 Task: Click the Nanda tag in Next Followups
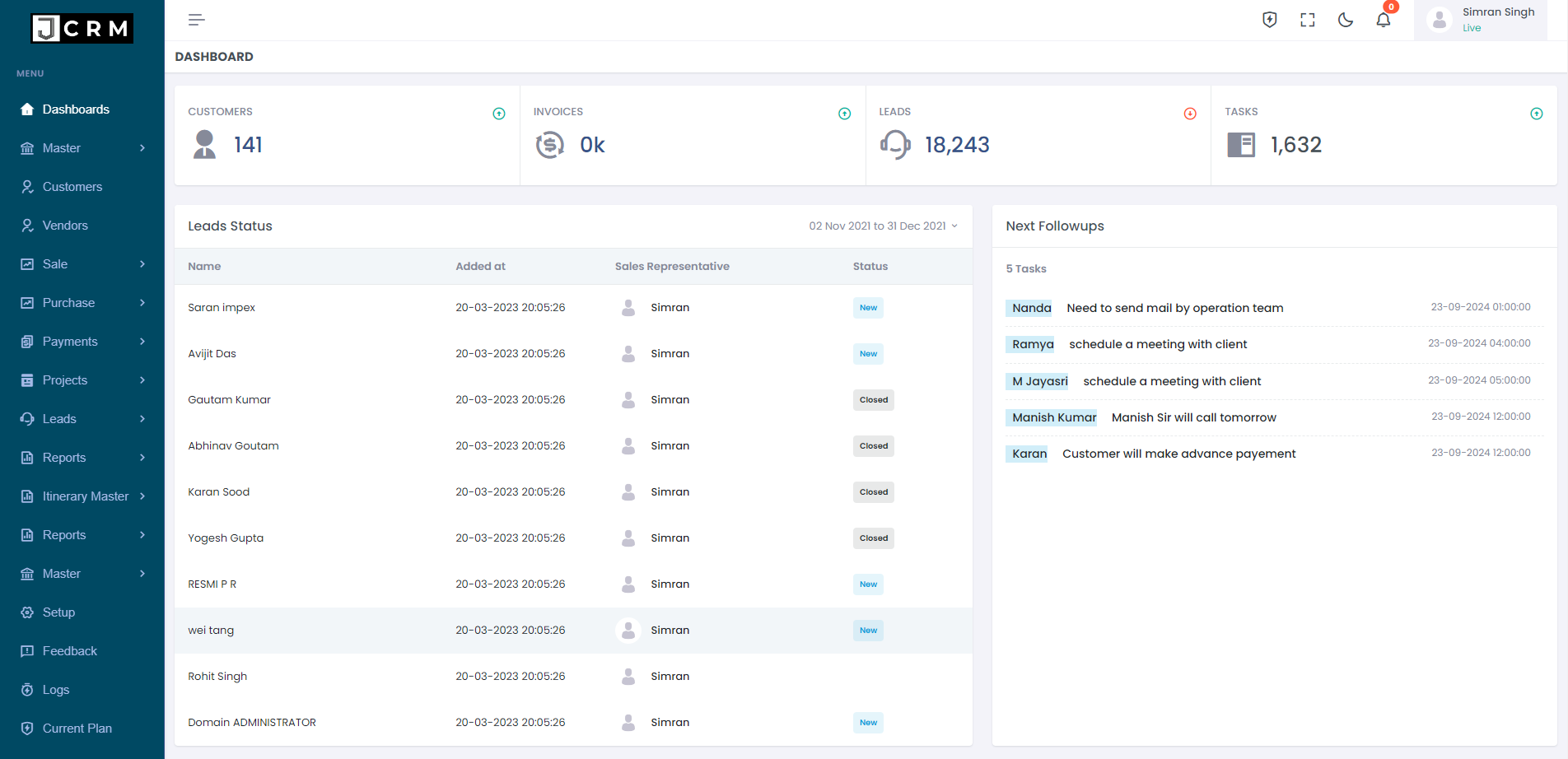click(x=1029, y=308)
